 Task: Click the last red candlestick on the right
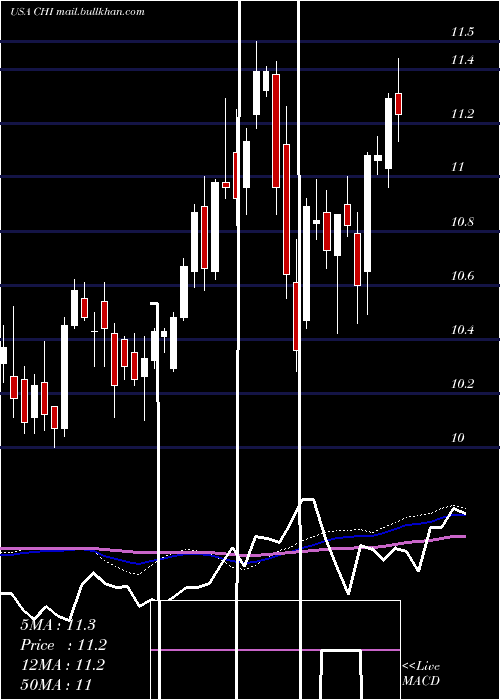(x=398, y=104)
